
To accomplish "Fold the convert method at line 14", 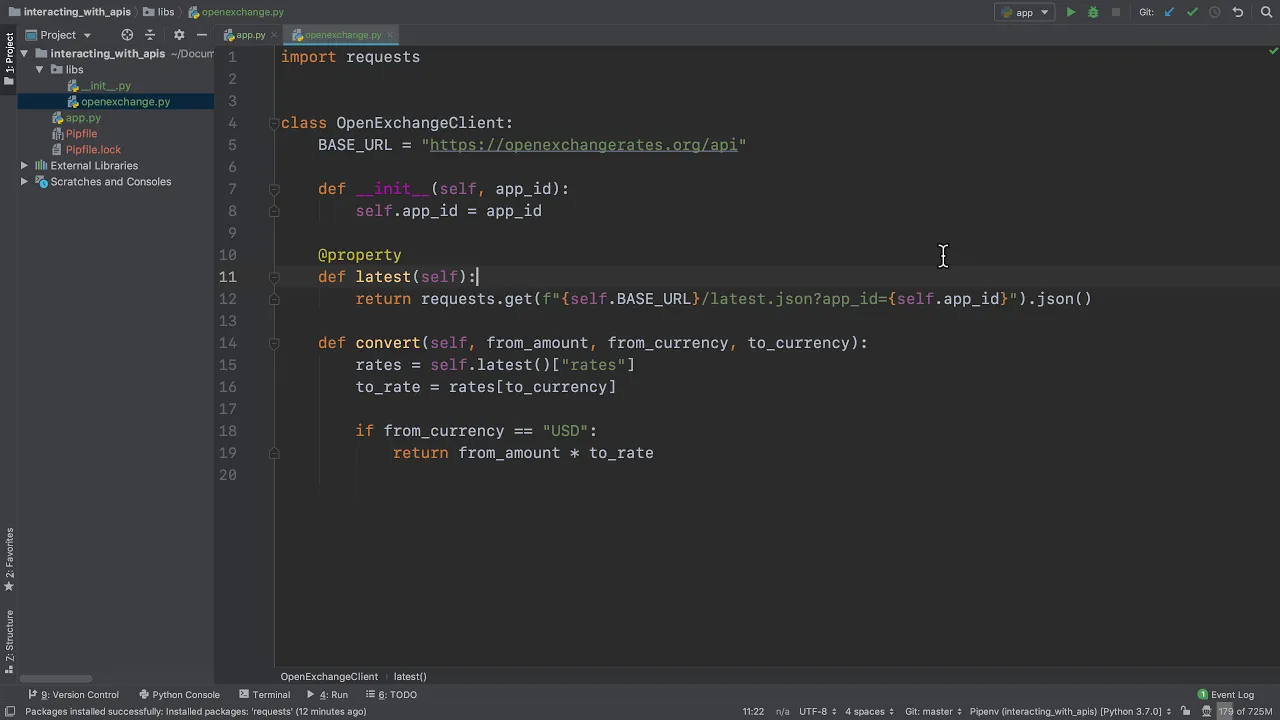I will [x=273, y=343].
